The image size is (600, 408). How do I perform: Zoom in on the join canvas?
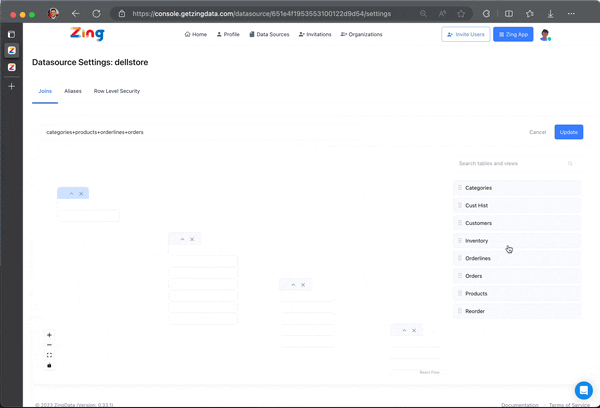pyautogui.click(x=49, y=335)
